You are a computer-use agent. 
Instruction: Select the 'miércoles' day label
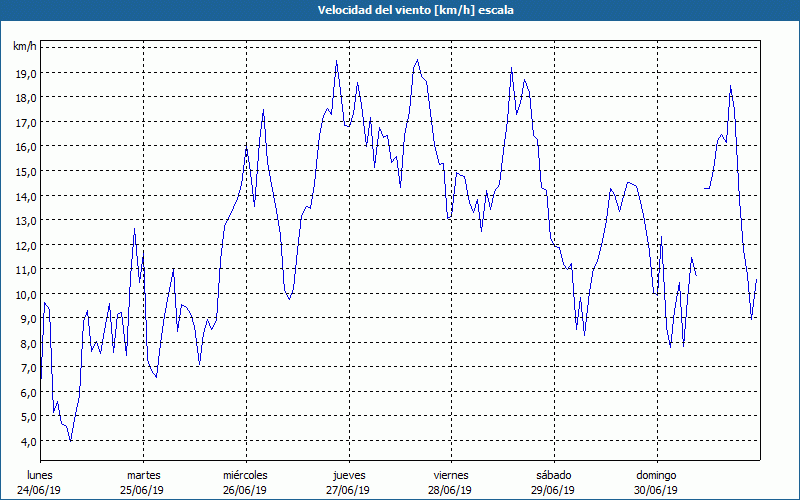[x=245, y=476]
